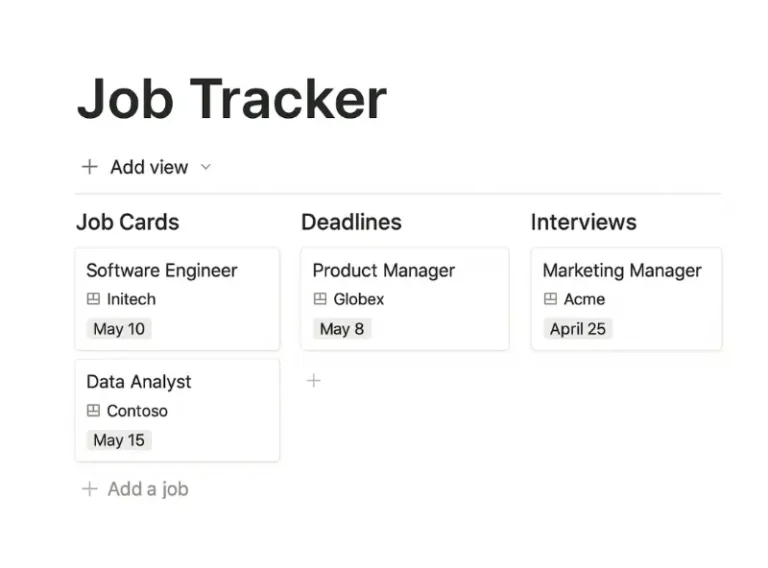Image resolution: width=768 pixels, height=568 pixels.
Task: Open the Marketing Manager card
Action: [626, 299]
